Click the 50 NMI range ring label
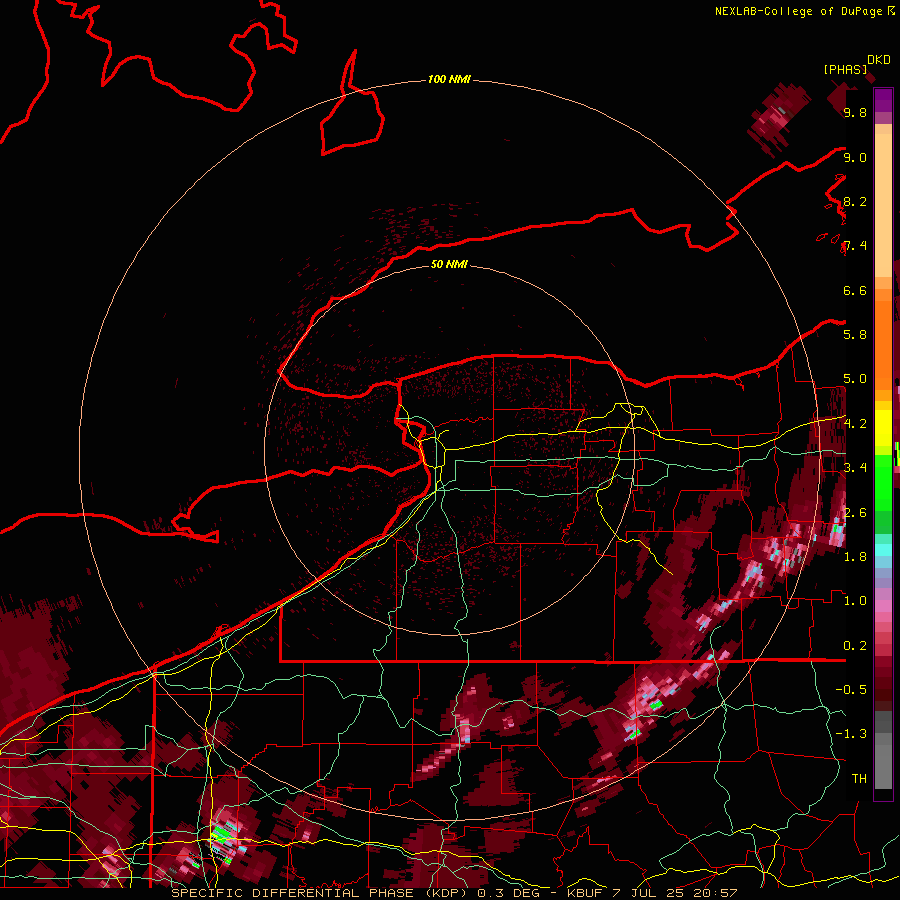The height and width of the screenshot is (900, 900). 449,264
